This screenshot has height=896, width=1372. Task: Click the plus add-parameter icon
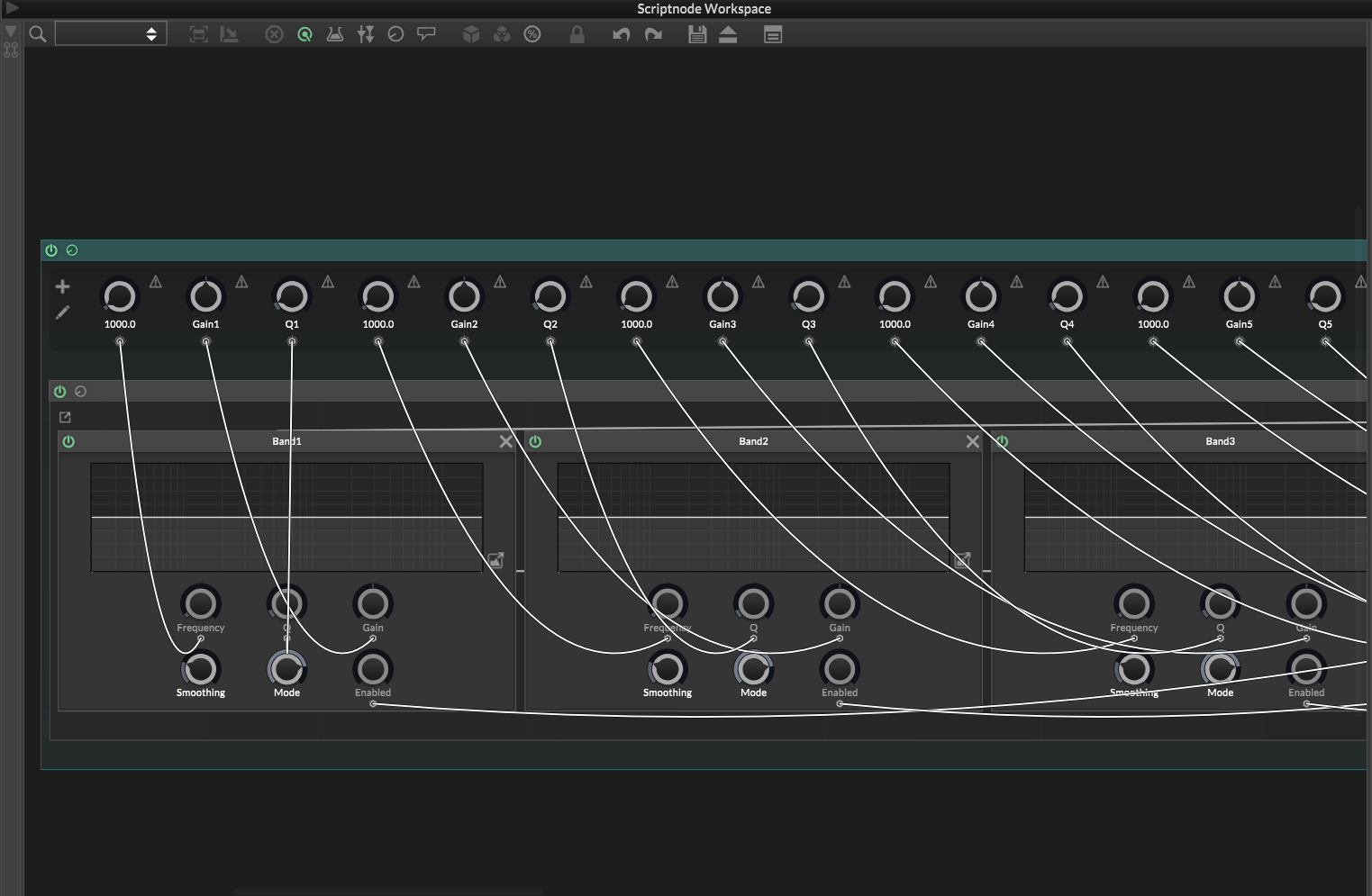tap(62, 286)
